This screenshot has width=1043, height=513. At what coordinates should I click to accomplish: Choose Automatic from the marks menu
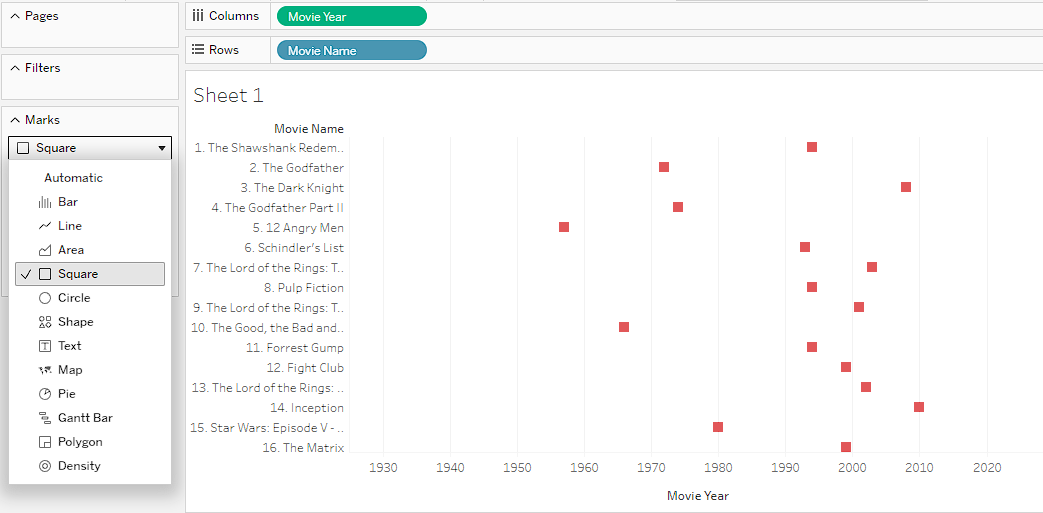[73, 178]
